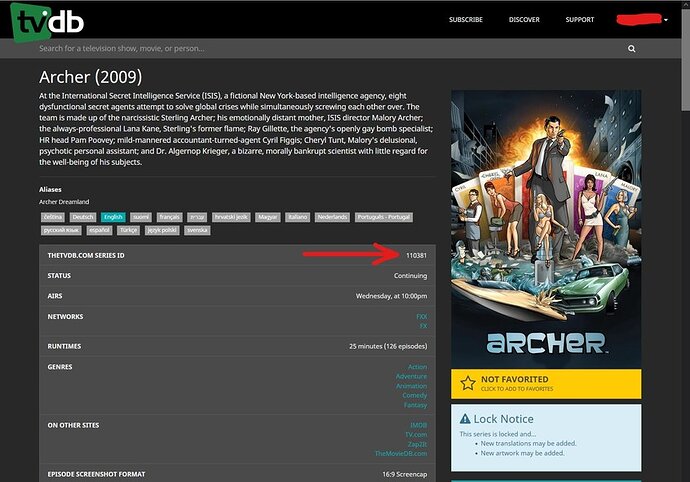This screenshot has height=482, width=690.
Task: Select the русский язык language tab
Action: [61, 230]
